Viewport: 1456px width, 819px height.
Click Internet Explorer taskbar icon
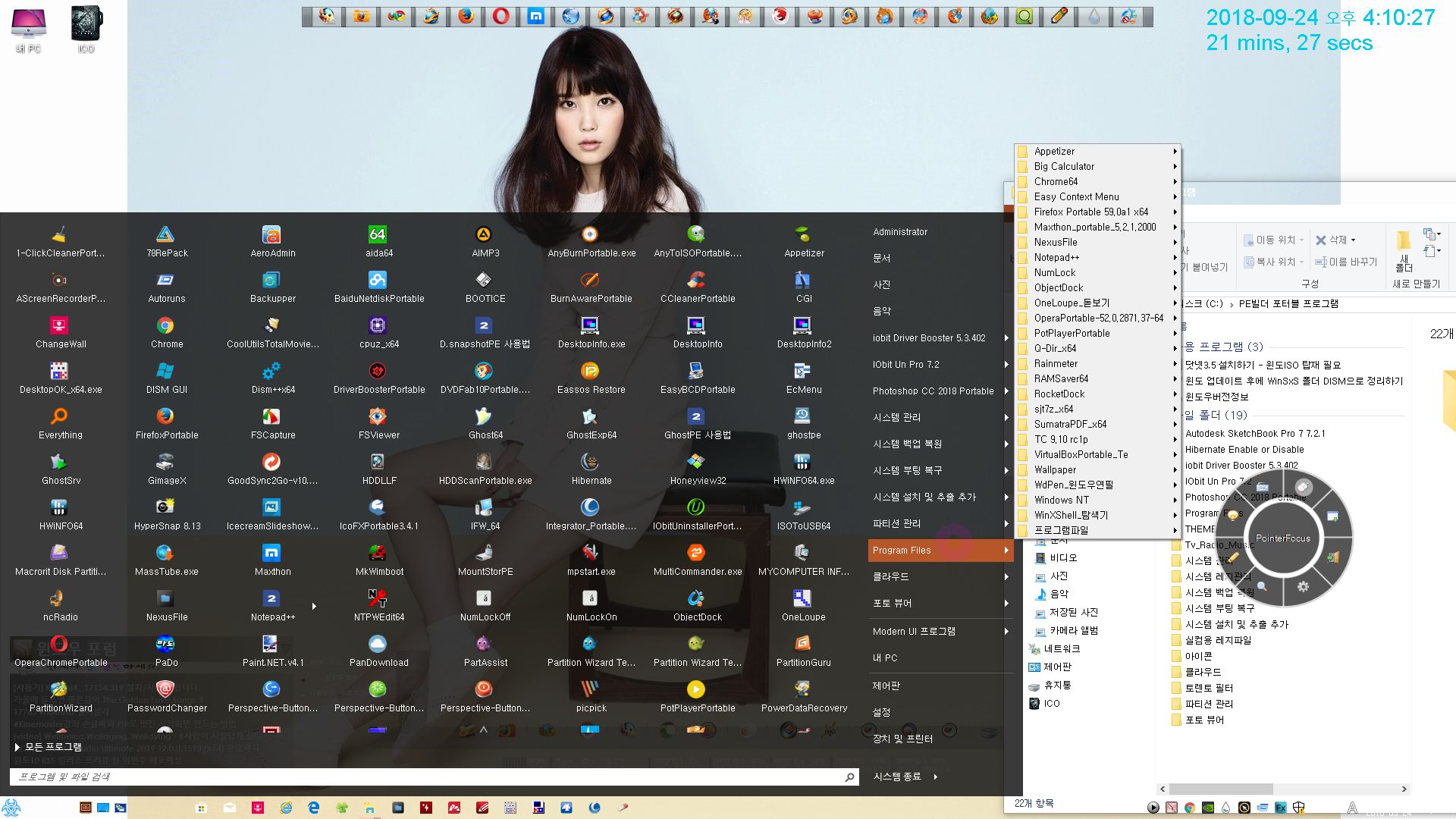tap(286, 808)
